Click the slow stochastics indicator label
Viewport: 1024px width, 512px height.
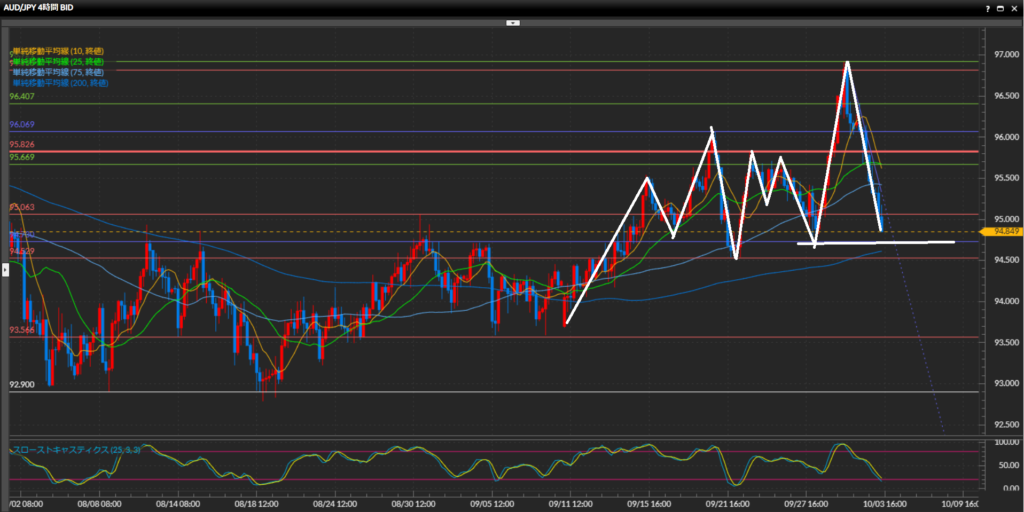tap(75, 450)
